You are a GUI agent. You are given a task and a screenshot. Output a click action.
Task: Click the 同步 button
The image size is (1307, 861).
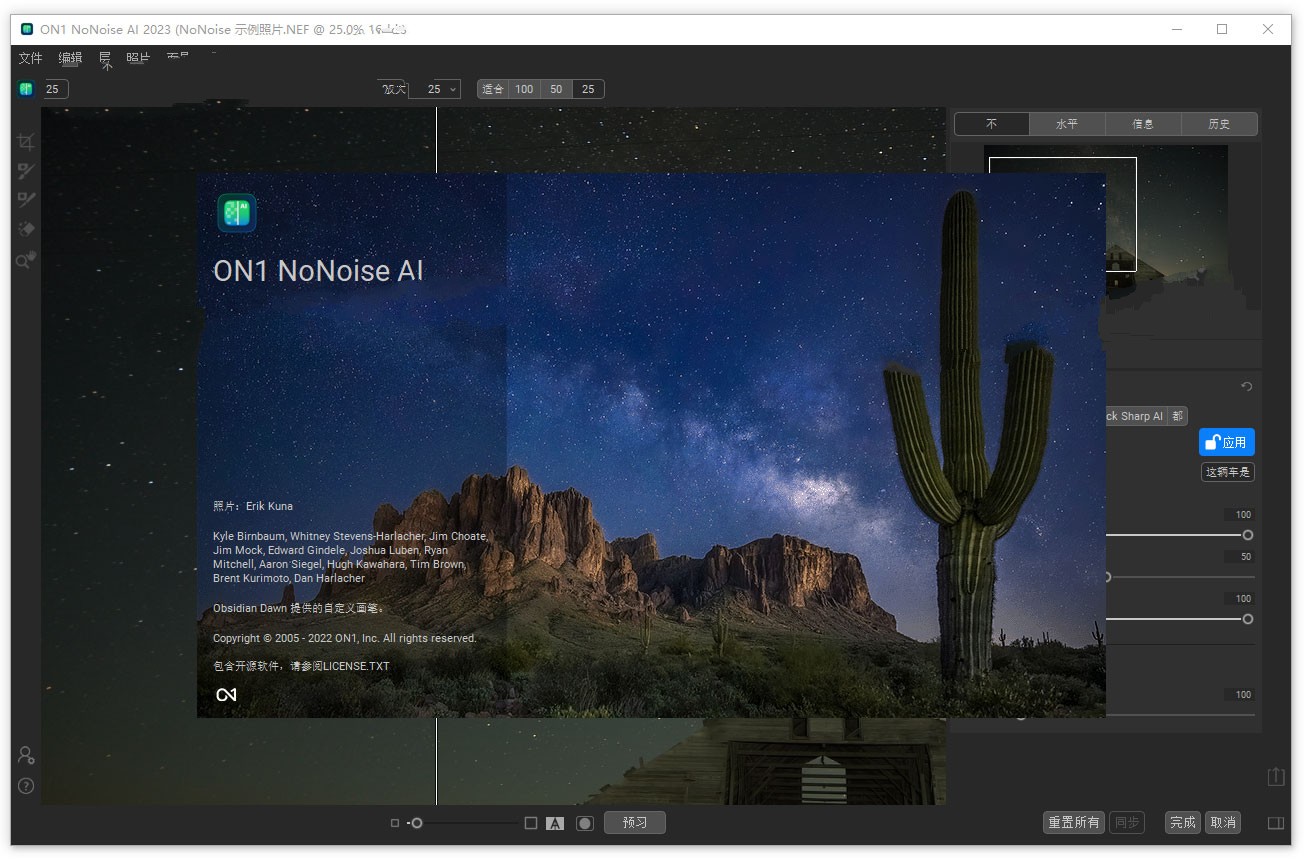click(1127, 823)
